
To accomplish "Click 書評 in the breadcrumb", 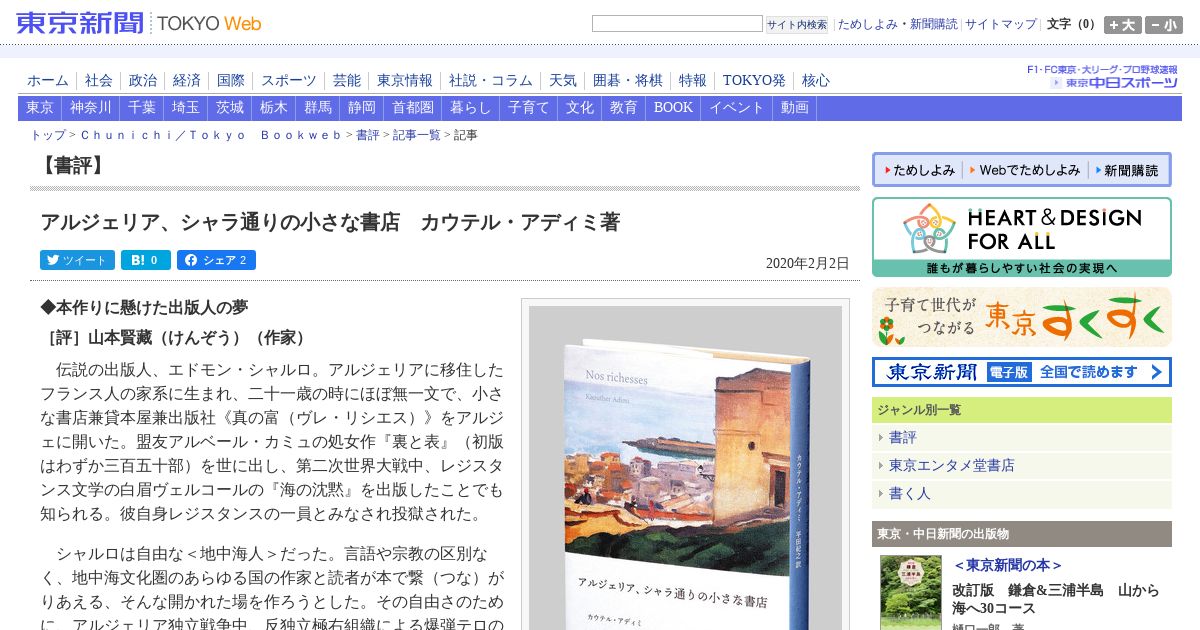I will [x=367, y=135].
